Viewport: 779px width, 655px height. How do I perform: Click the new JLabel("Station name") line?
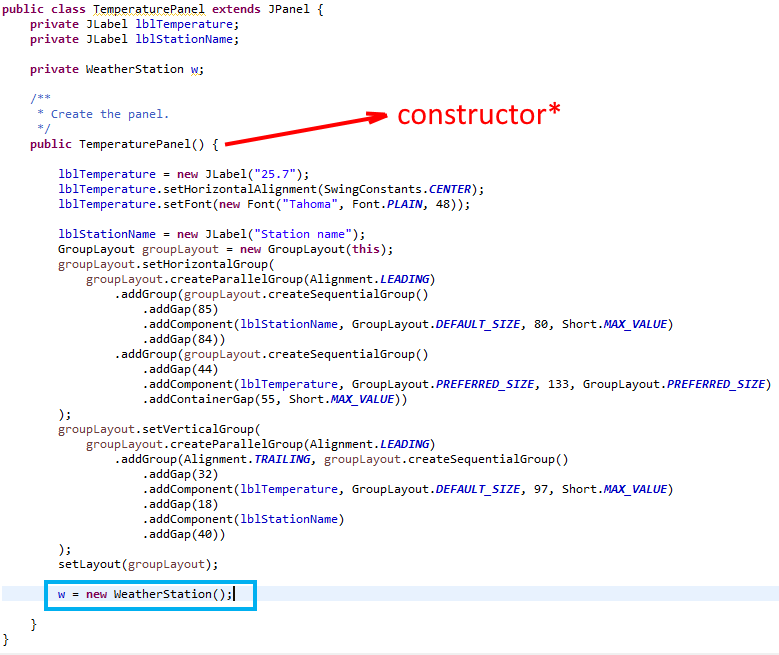211,234
